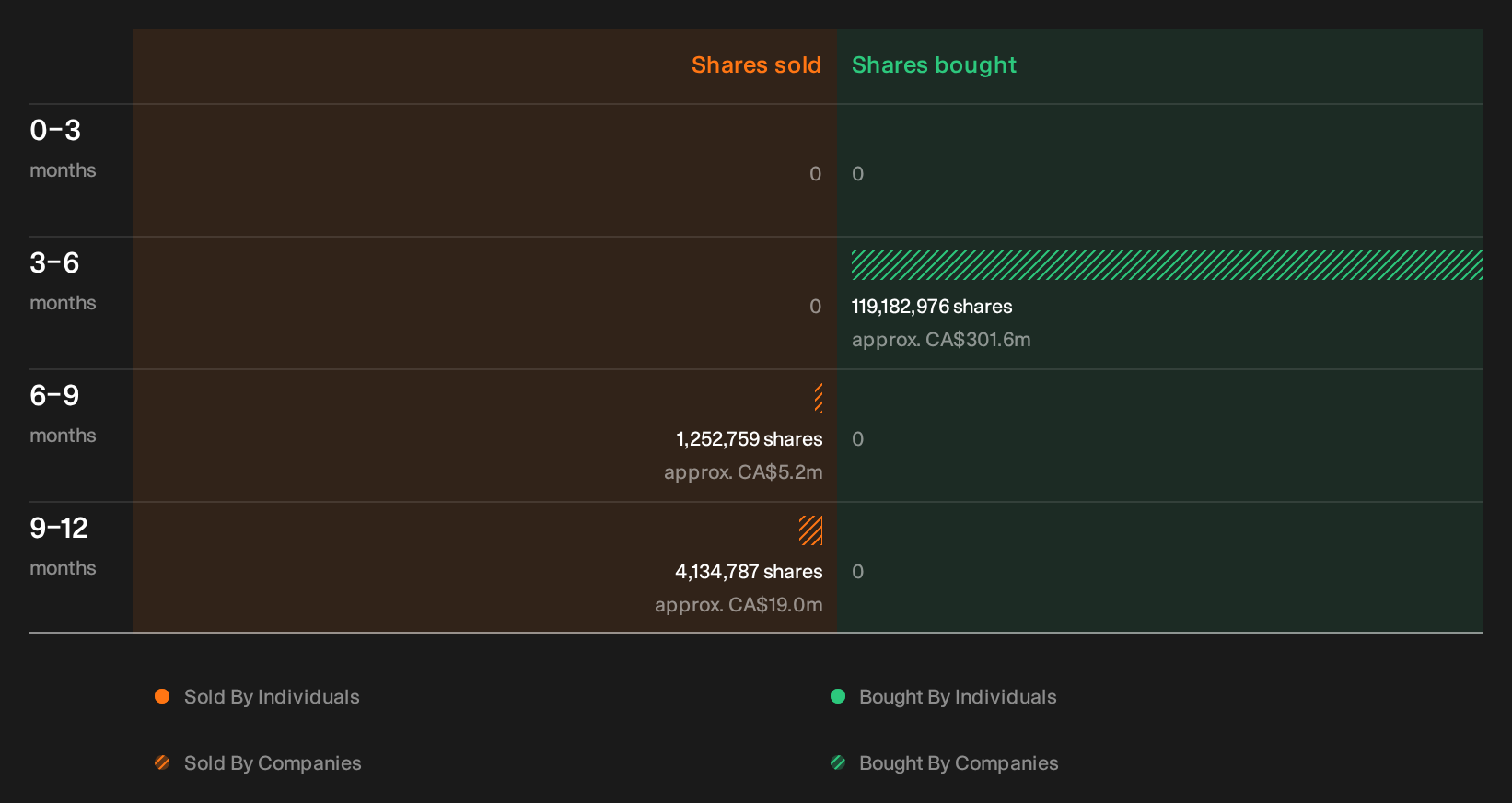The image size is (1512, 803).
Task: Click the 9-12 months shares bought zero
Action: [x=858, y=572]
